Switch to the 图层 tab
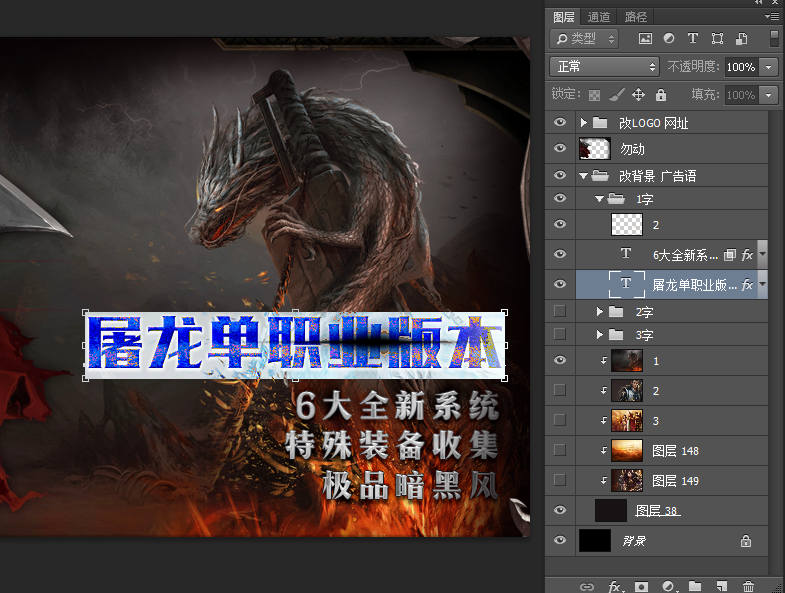Viewport: 785px width, 593px height. 563,17
